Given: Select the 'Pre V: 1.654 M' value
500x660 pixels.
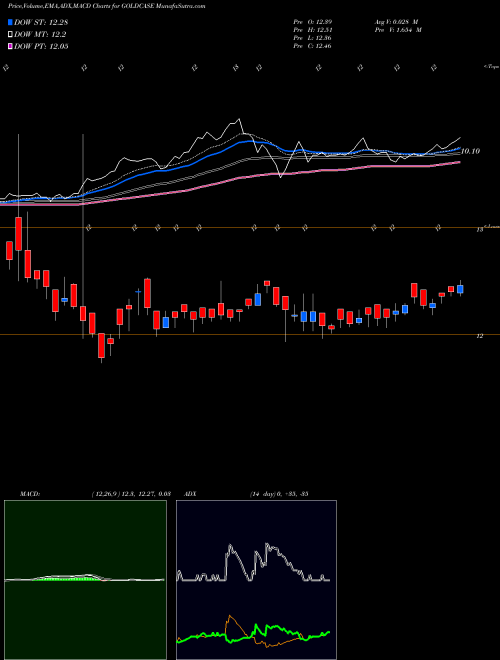Looking at the screenshot, I should point(397,30).
